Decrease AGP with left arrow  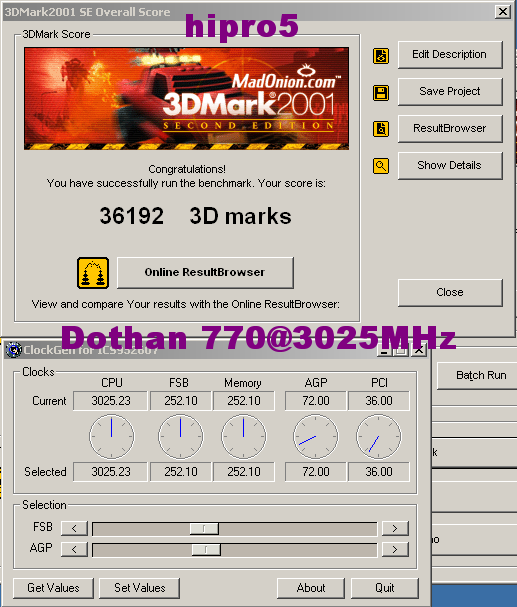point(74,549)
